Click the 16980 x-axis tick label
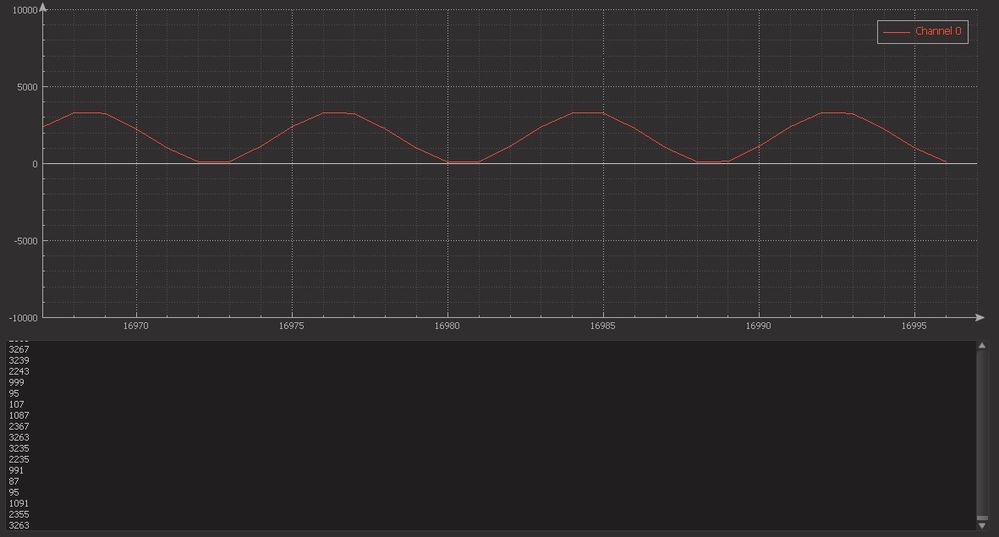Screen dimensions: 999x537 tap(447, 326)
